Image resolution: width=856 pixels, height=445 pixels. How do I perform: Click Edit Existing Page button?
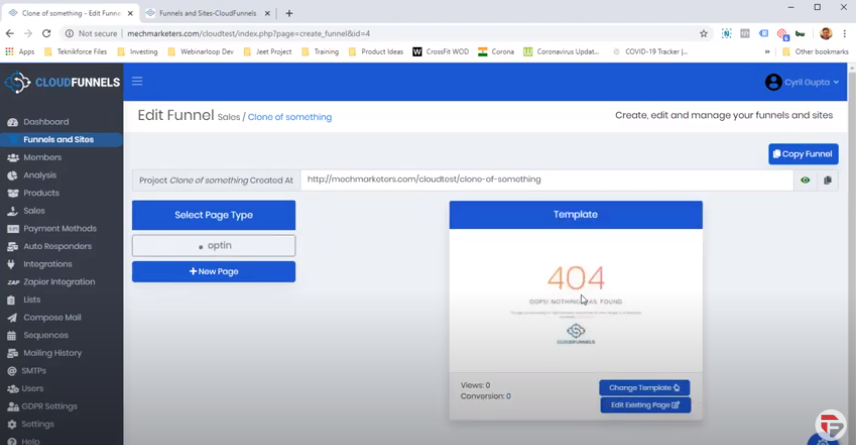[645, 405]
